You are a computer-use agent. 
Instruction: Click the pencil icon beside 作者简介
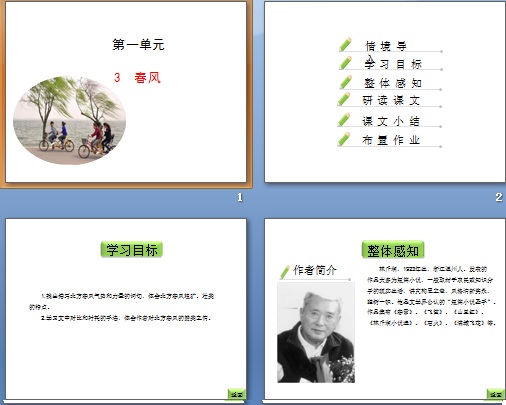pos(285,272)
